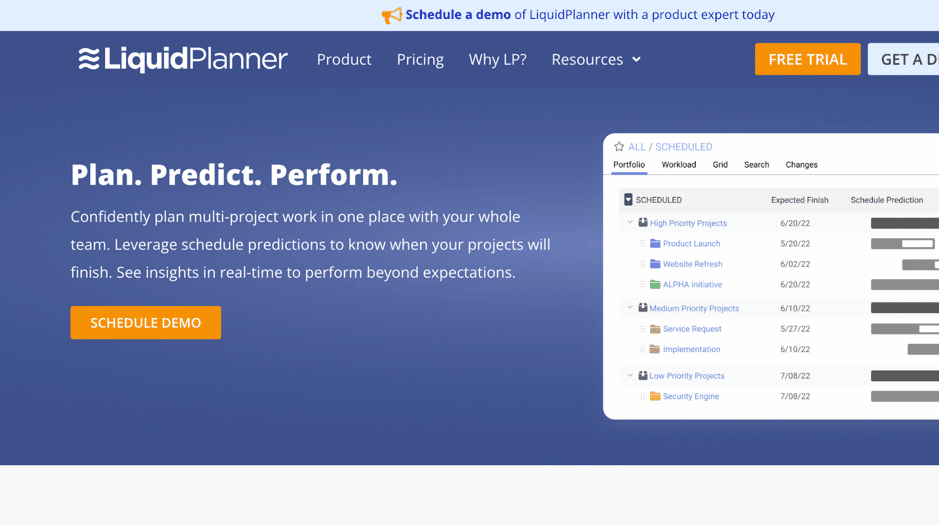Click the Low Priority Projects package icon
939x525 pixels.
pos(643,375)
